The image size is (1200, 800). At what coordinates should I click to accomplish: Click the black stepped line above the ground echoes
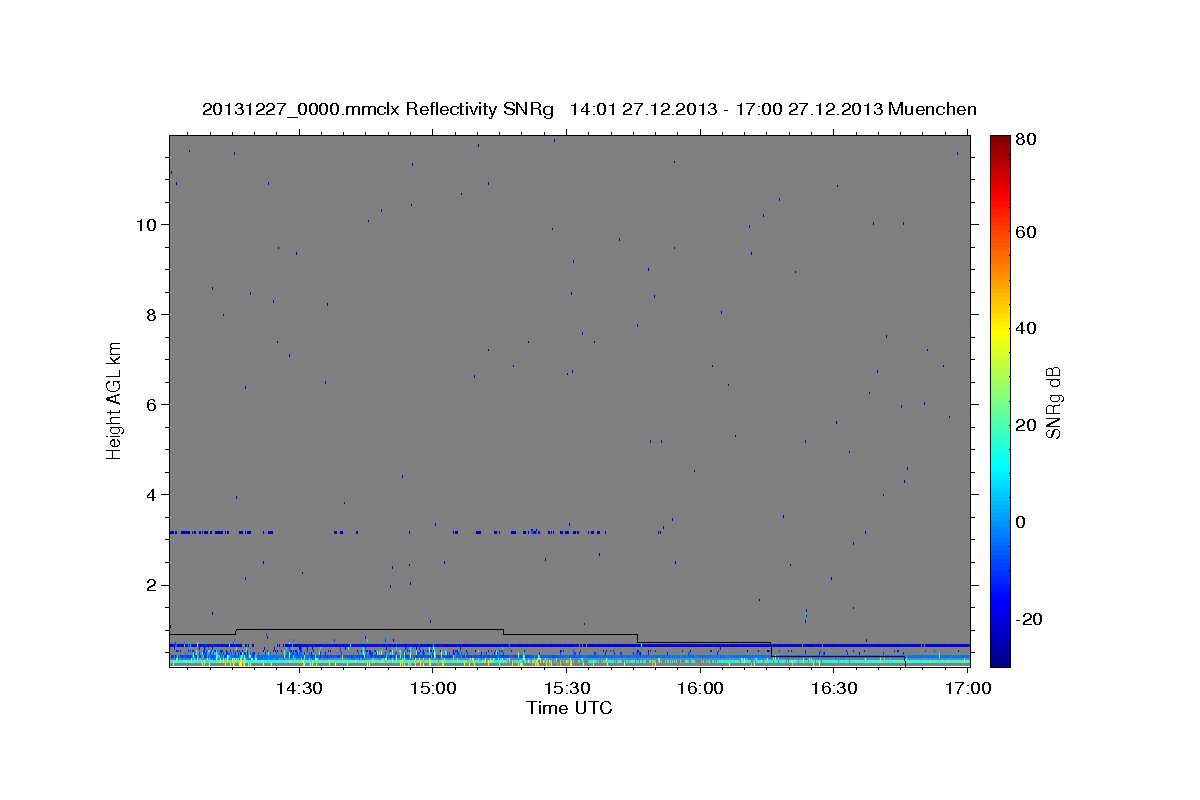click(538, 646)
